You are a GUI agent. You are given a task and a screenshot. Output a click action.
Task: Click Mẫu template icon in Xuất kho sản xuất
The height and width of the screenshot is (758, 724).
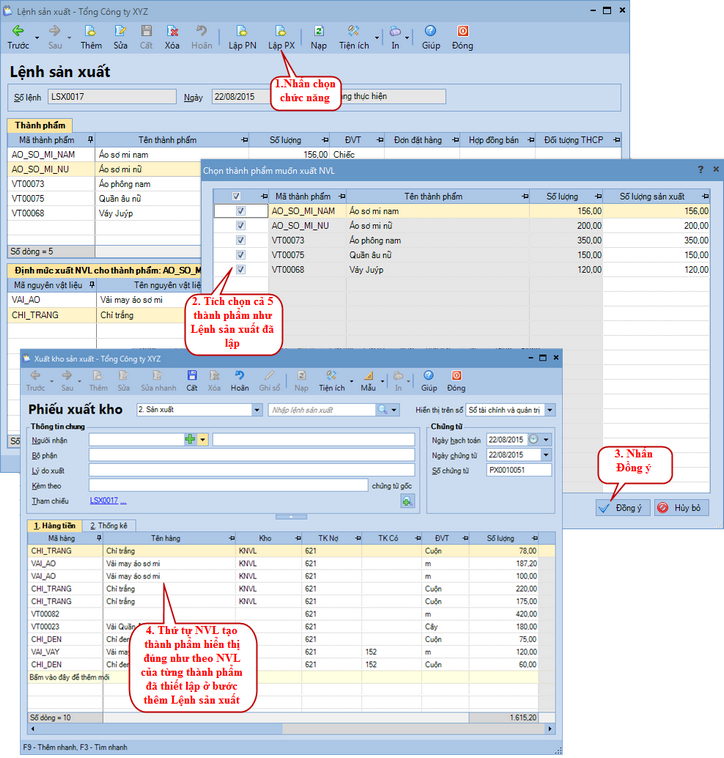pyautogui.click(x=368, y=376)
